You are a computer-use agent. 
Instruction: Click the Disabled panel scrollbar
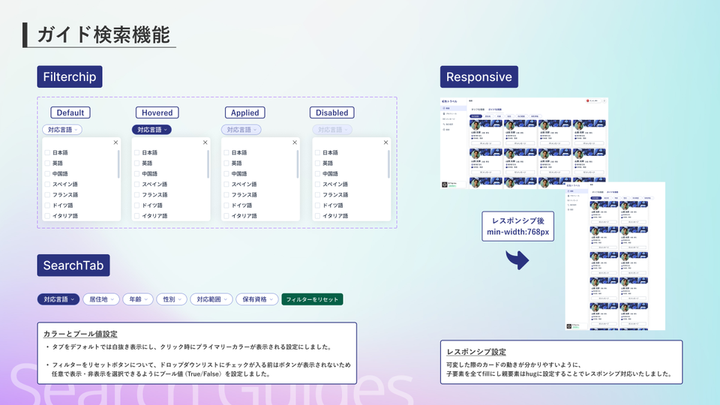[388, 164]
